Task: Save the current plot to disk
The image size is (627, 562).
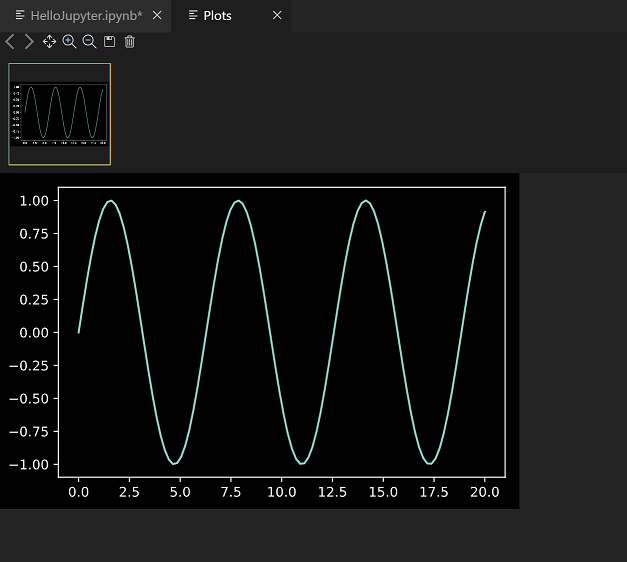Action: (x=109, y=42)
